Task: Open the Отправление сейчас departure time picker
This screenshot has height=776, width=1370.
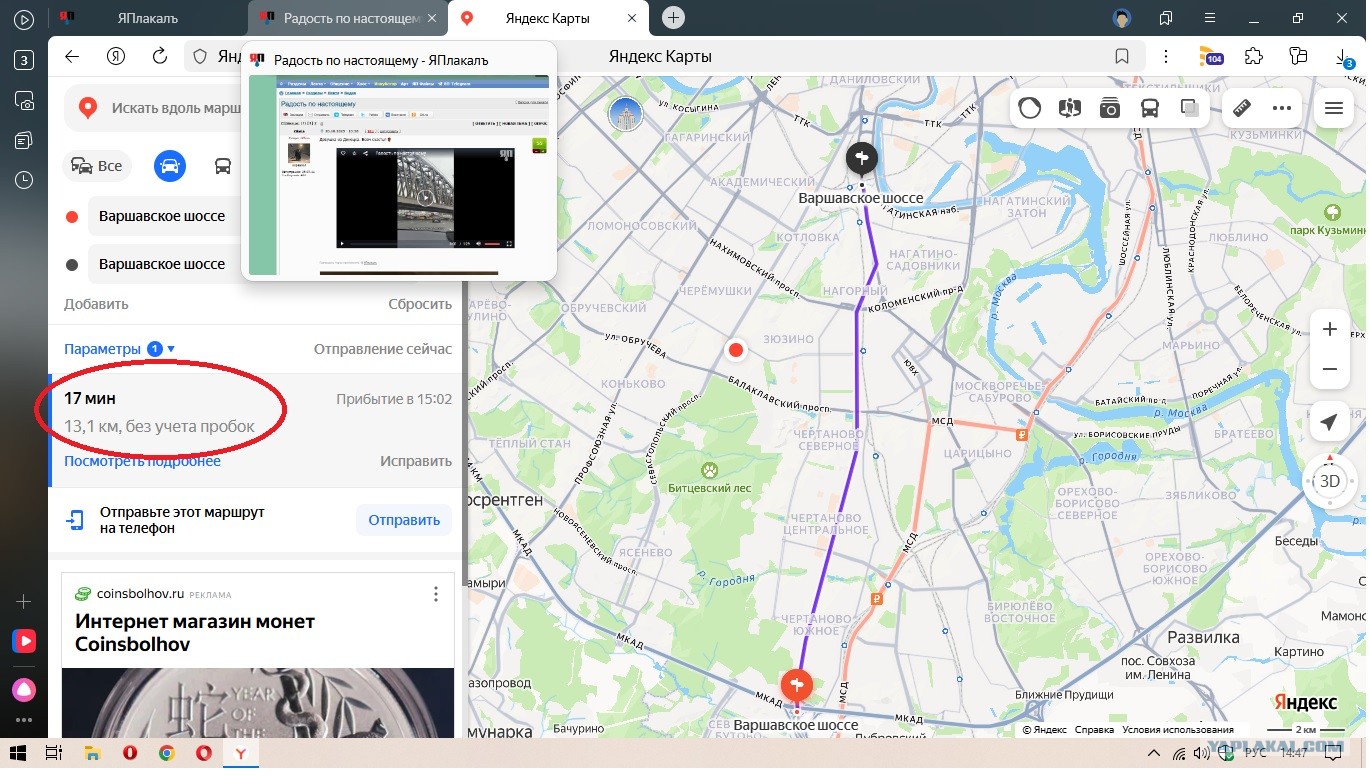Action: (x=383, y=349)
